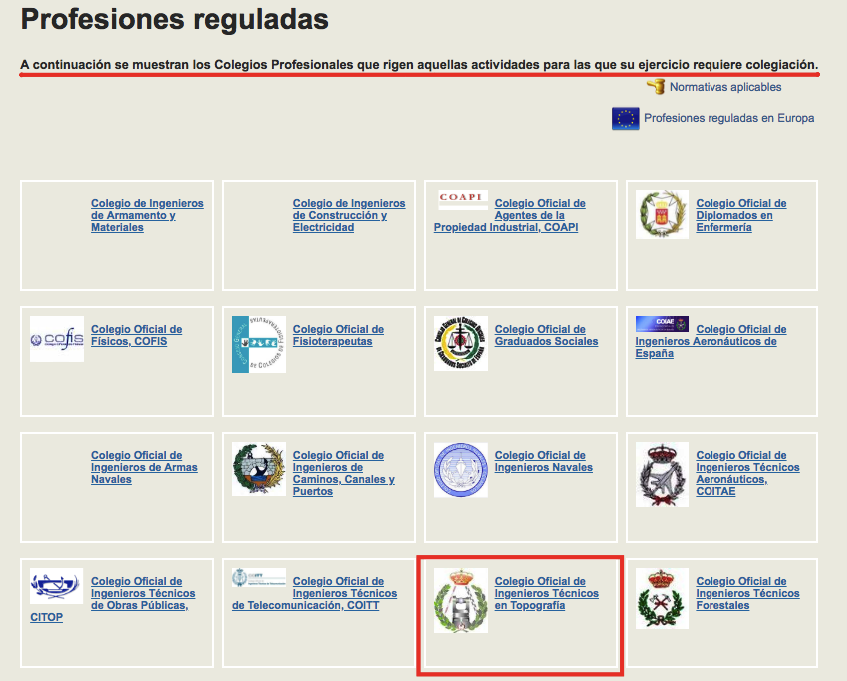Open Colegio Oficial de Físicos, COFIS link
Viewport: 847px width, 681px height.
136,335
